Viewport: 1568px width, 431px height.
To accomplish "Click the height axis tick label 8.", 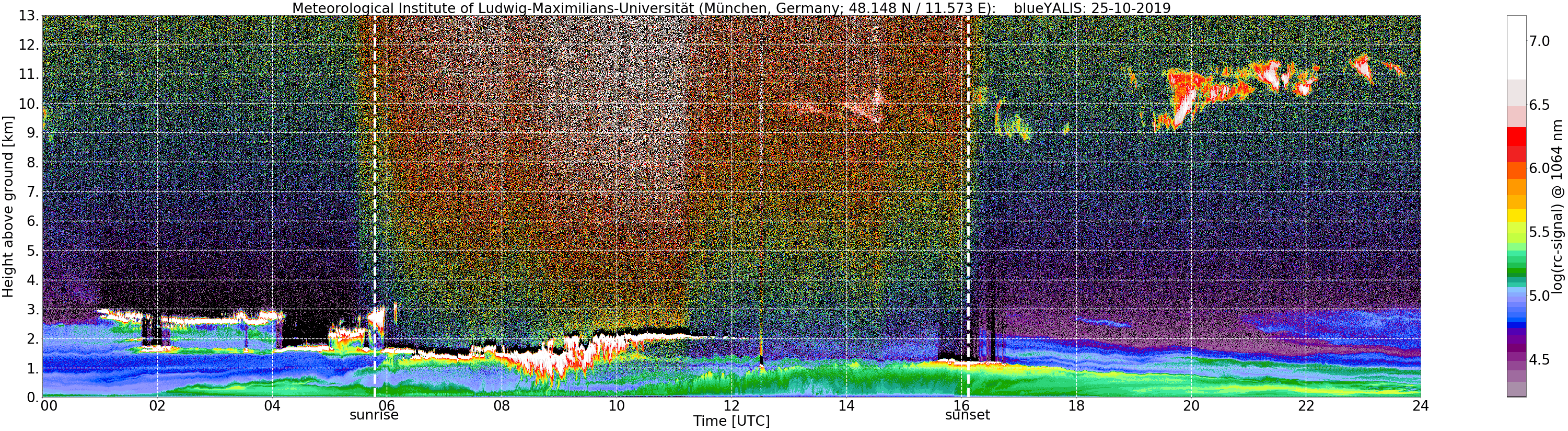I will click(x=32, y=163).
